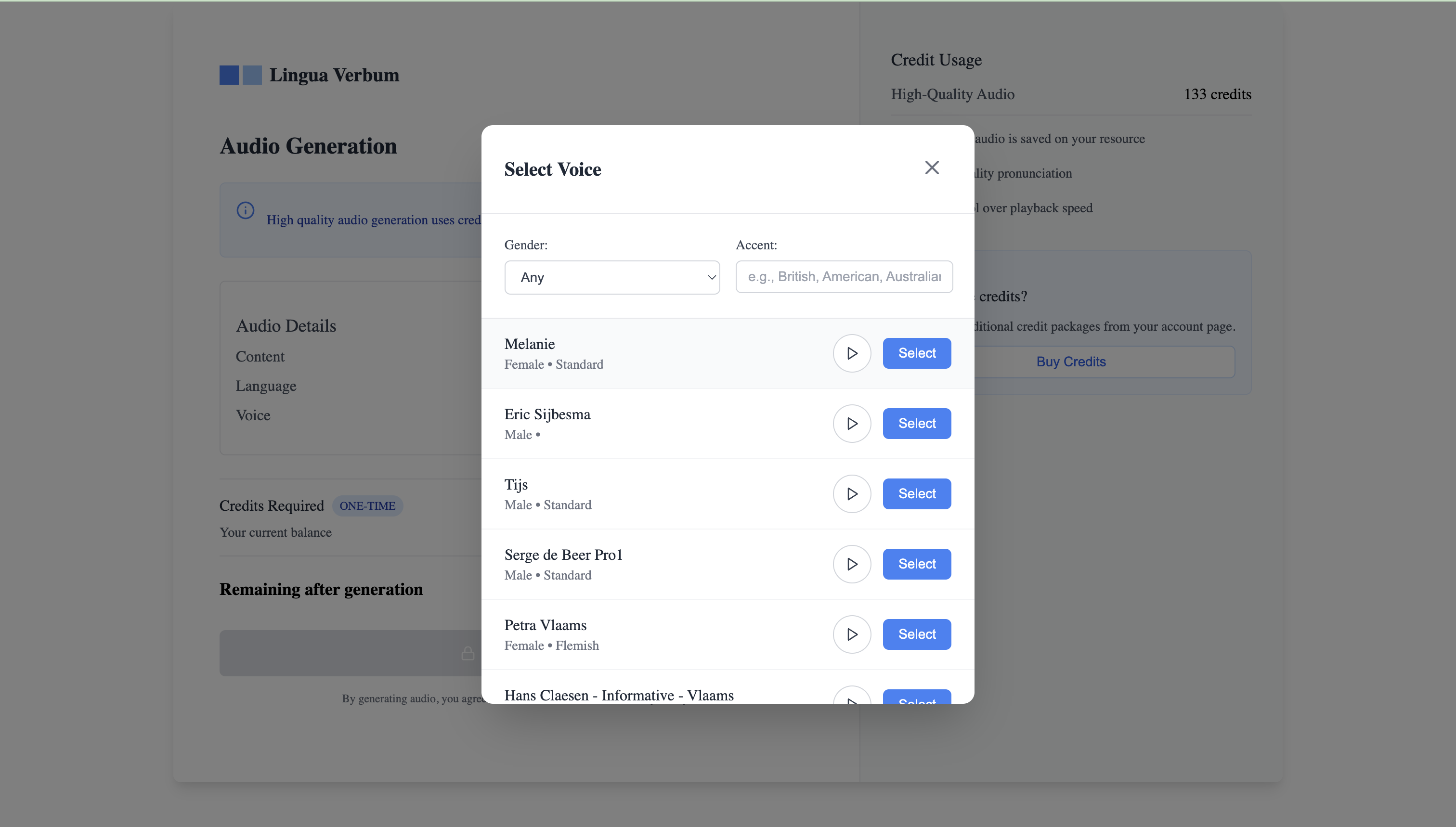Click the Female • Standard description under Melanie
Viewport: 1456px width, 827px height.
pos(553,365)
